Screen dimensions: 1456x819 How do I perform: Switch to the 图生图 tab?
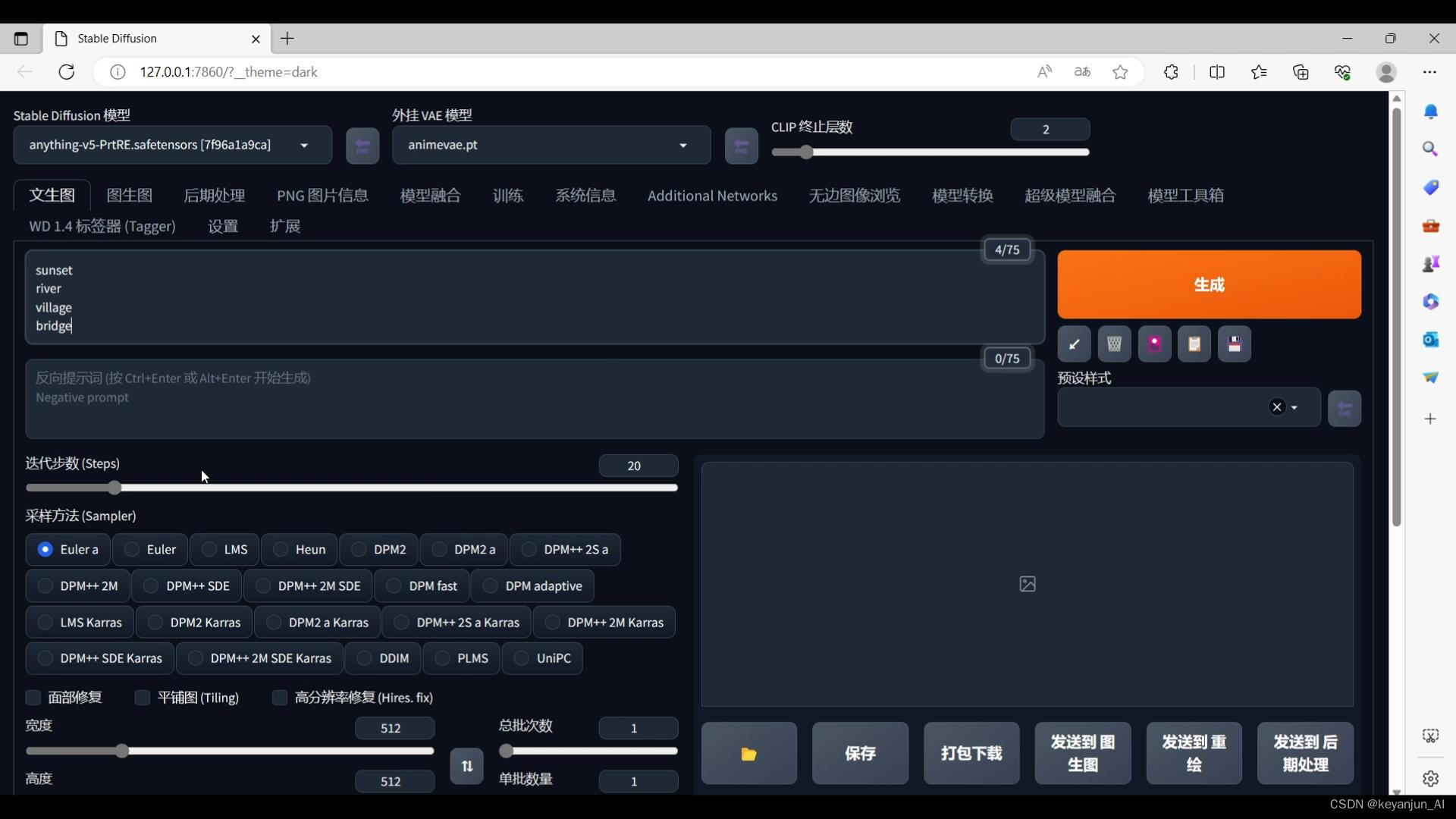pyautogui.click(x=130, y=196)
